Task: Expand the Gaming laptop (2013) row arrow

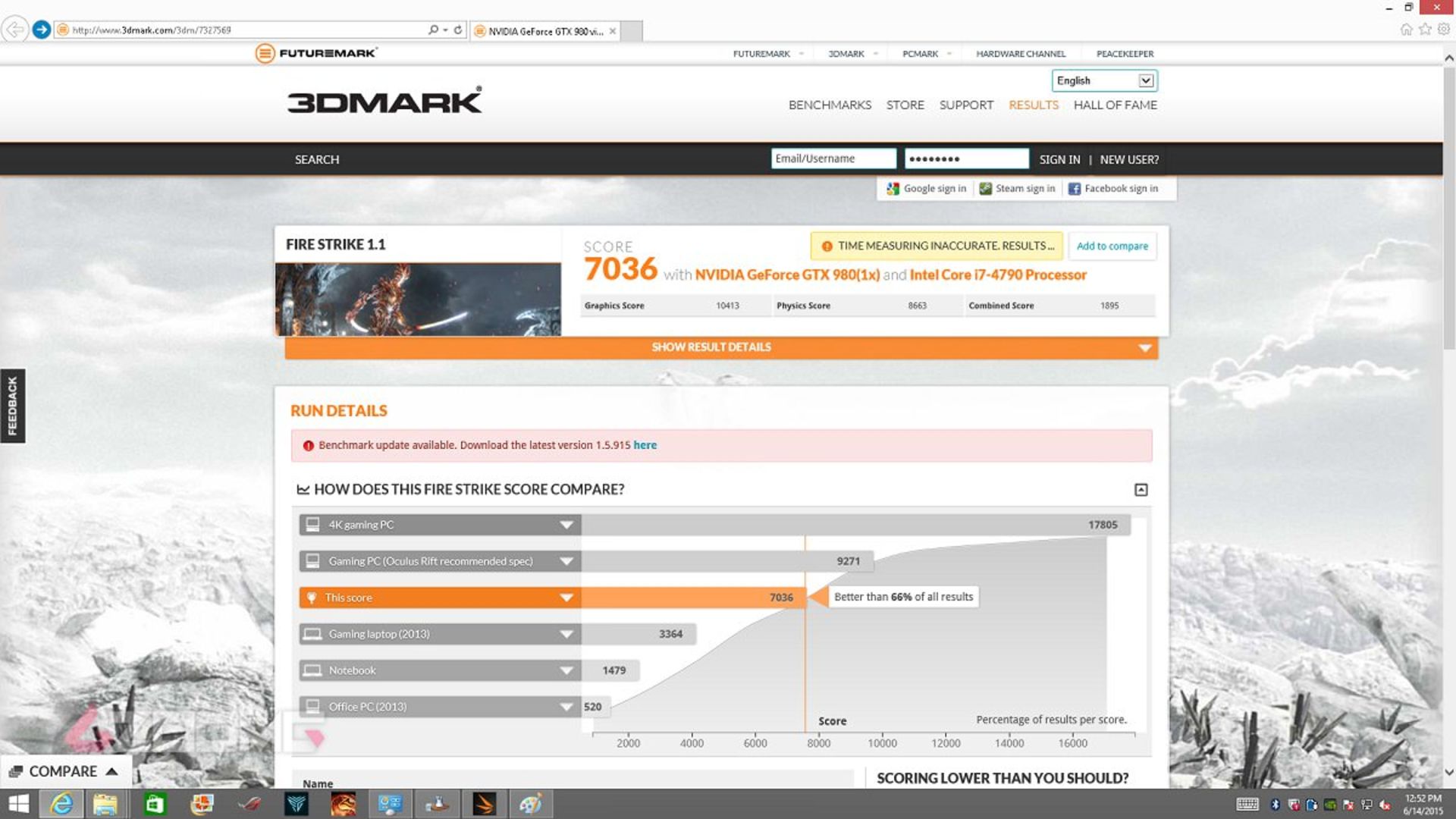Action: point(566,634)
